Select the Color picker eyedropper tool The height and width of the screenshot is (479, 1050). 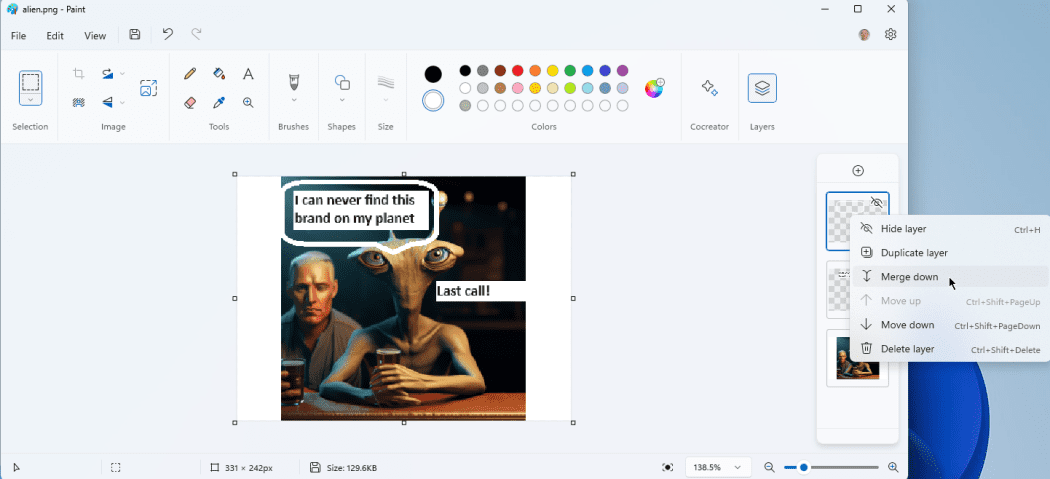point(219,102)
